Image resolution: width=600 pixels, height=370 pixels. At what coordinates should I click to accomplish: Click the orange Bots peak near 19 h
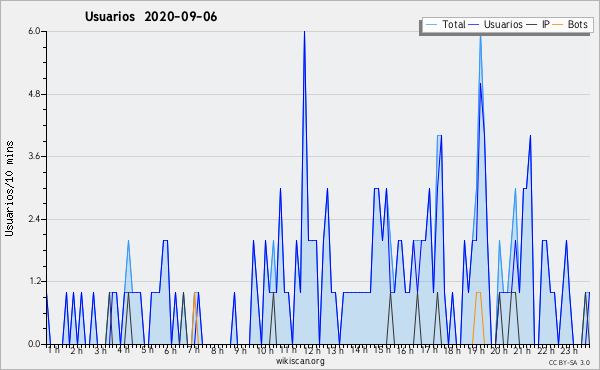478,293
